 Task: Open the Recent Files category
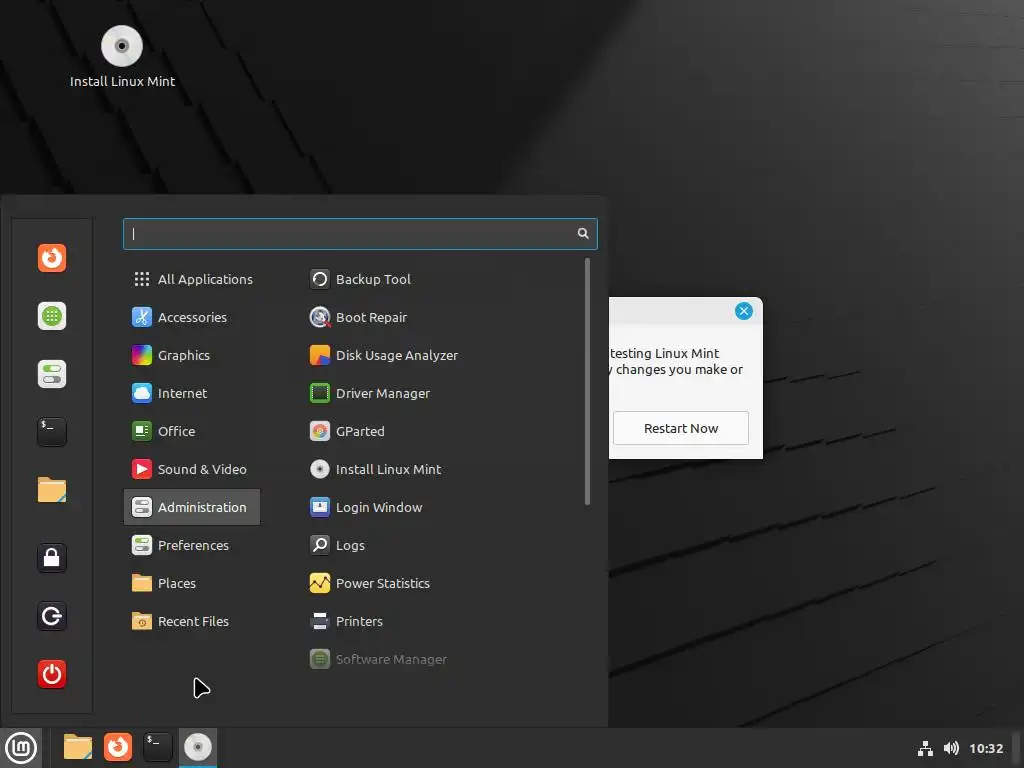tap(192, 621)
